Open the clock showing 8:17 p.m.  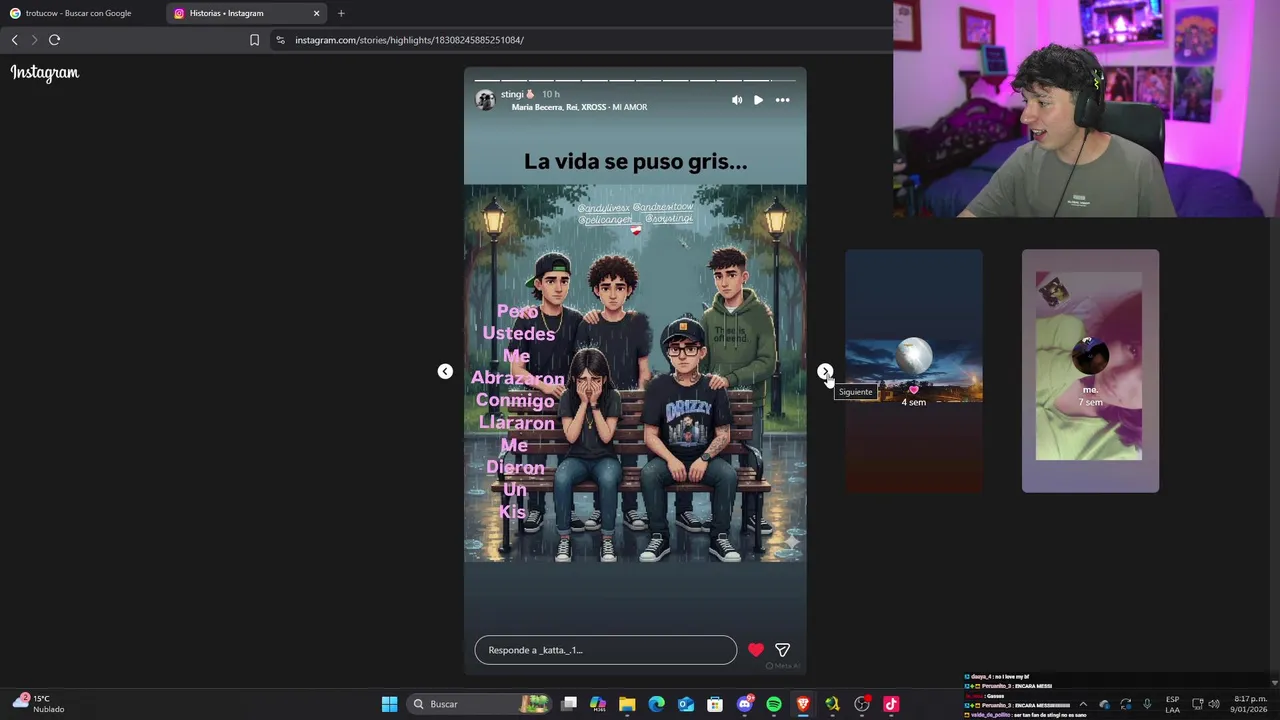click(x=1250, y=704)
